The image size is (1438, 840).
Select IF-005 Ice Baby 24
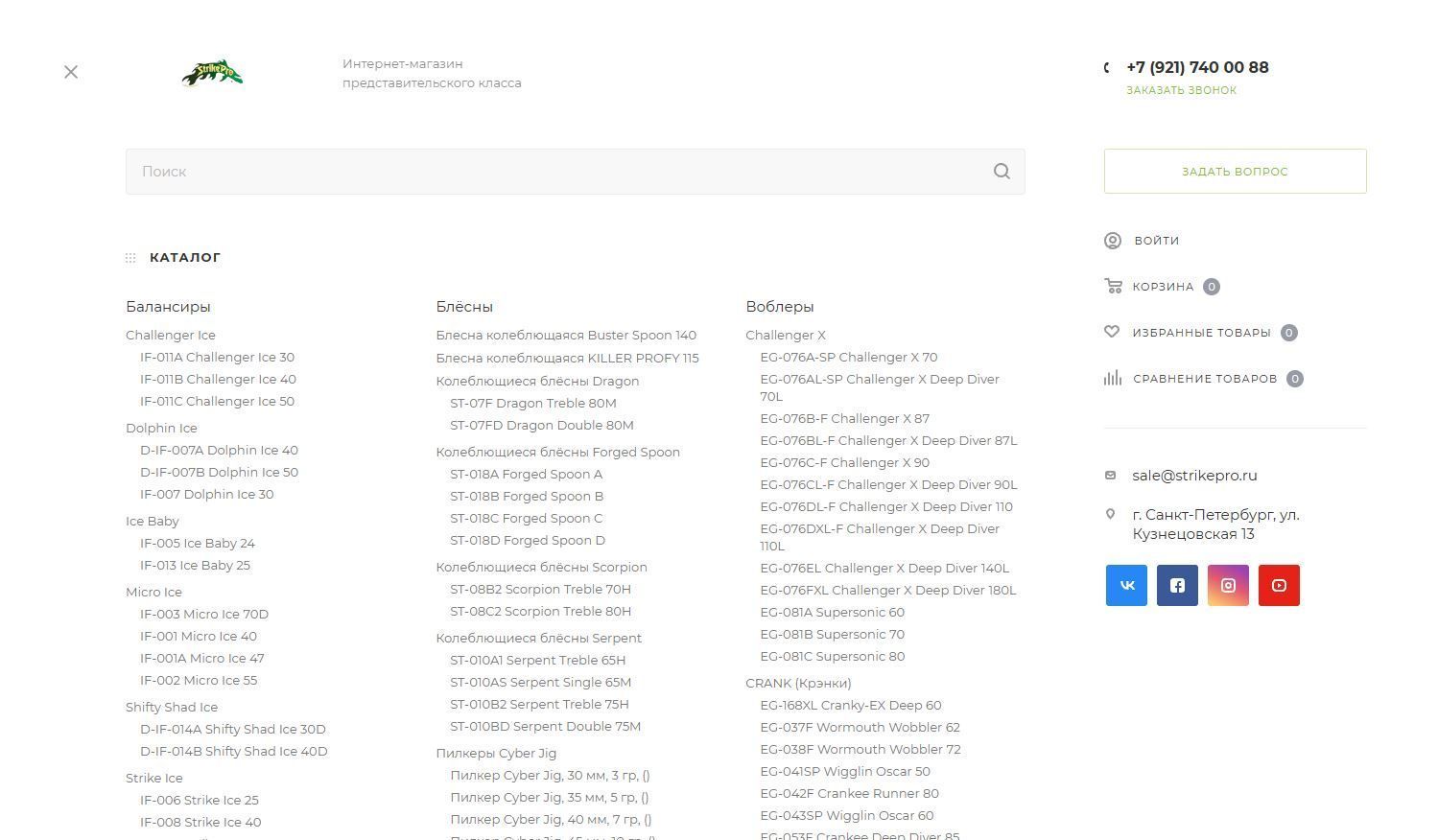click(x=198, y=543)
